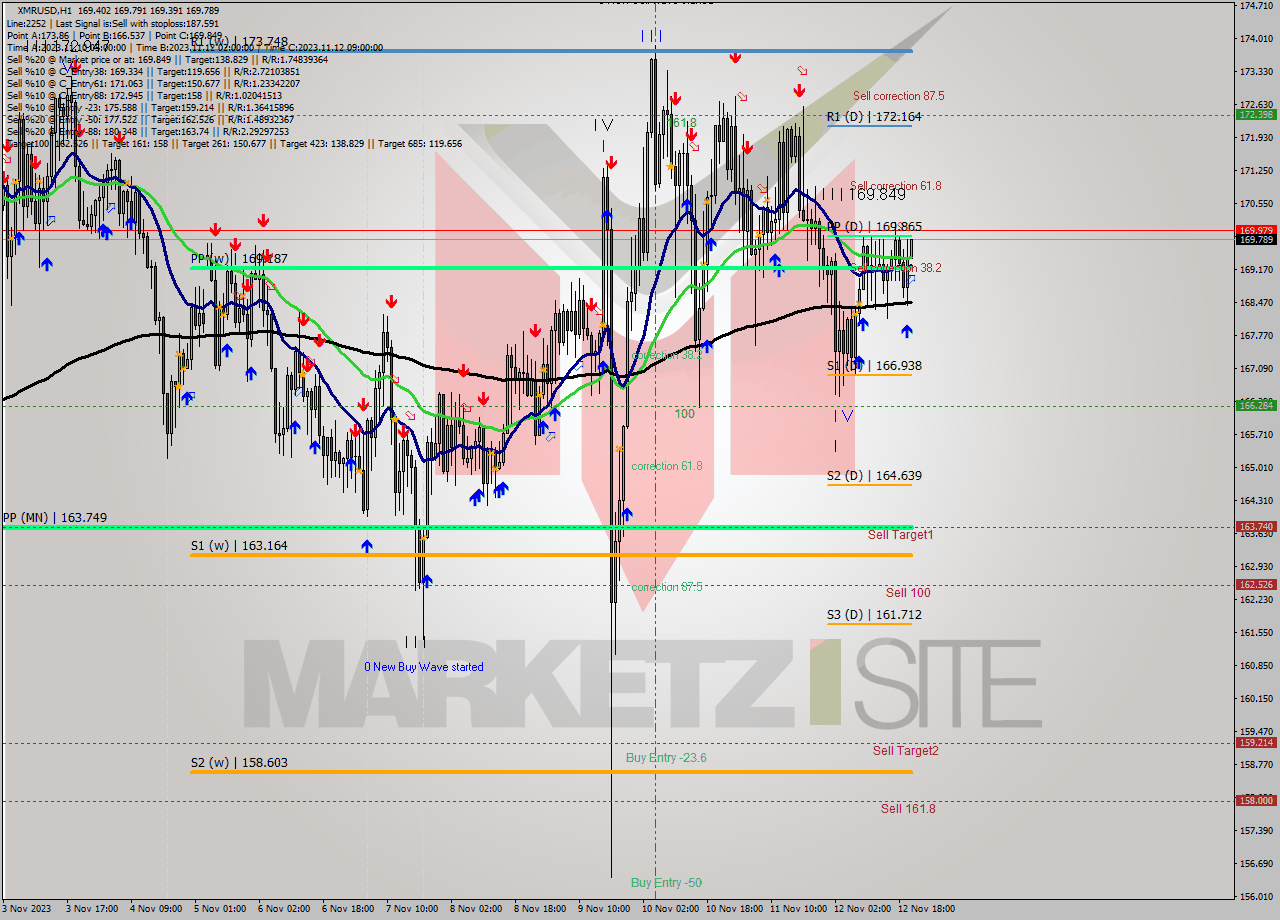Click the 'Buy Entry -23.6' label

[666, 758]
